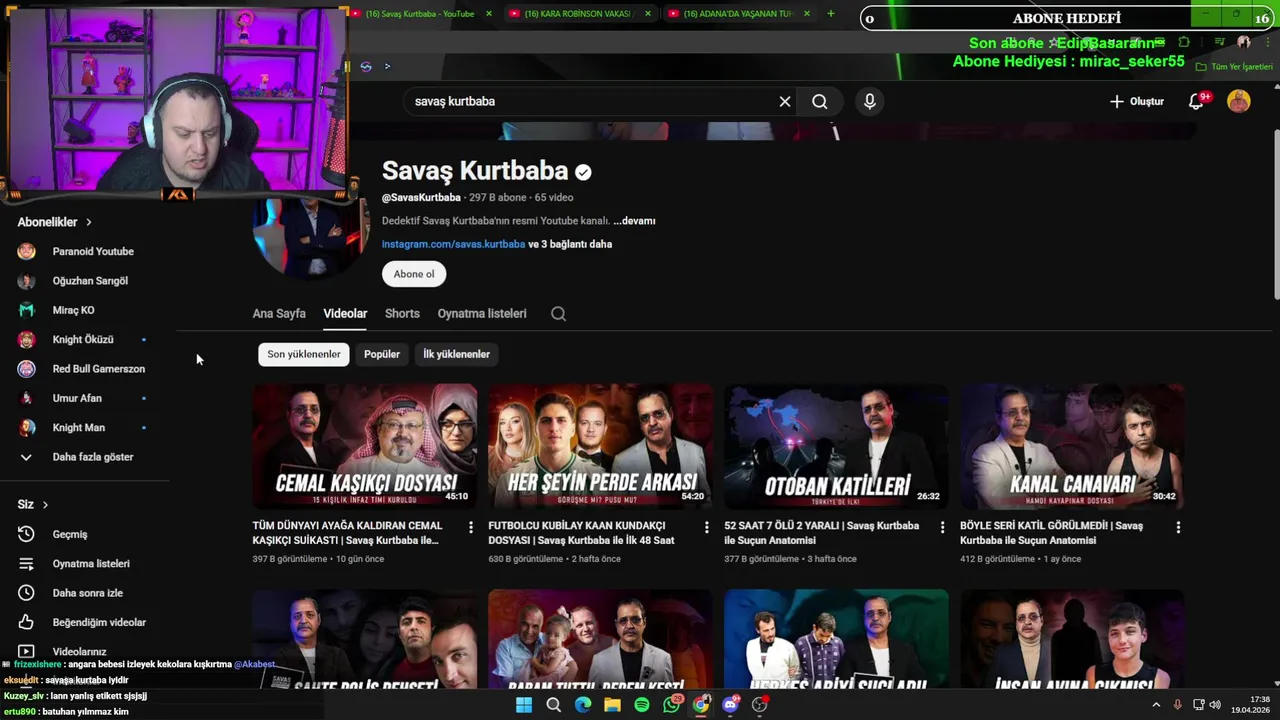Image resolution: width=1280 pixels, height=720 pixels.
Task: Select the İlk yüklenenler filter chip
Action: coord(456,354)
